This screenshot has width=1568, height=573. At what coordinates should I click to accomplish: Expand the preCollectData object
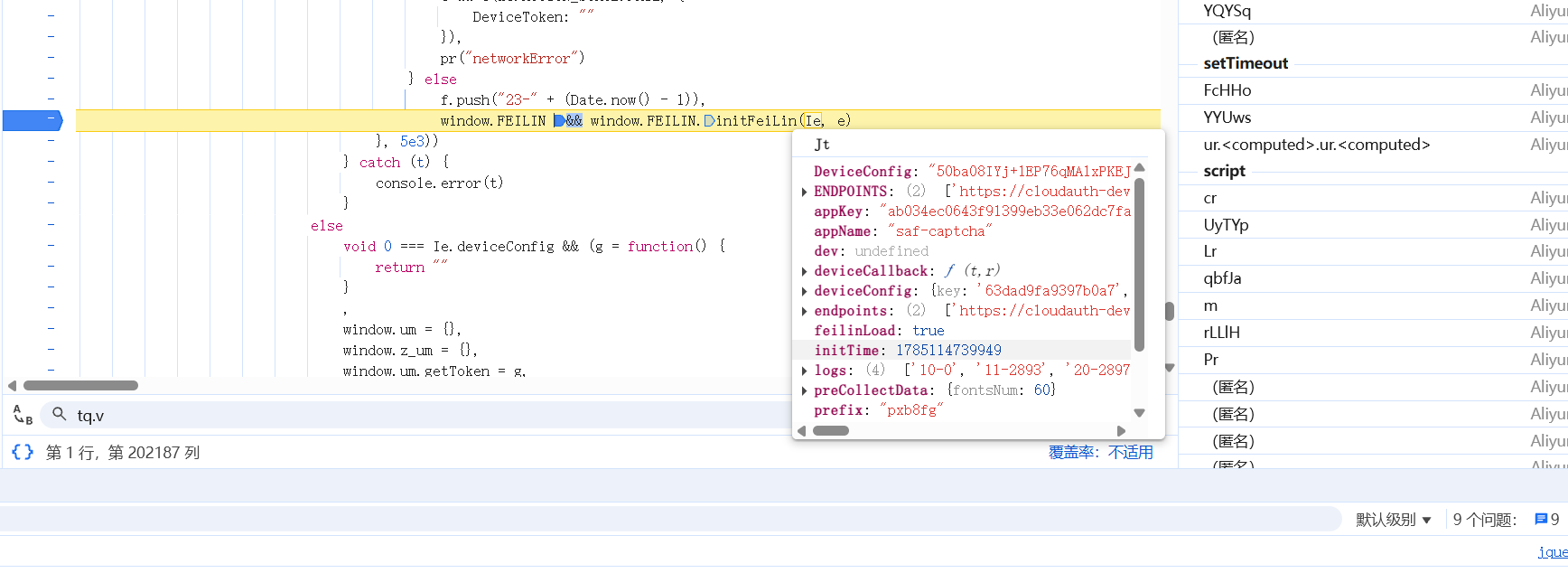click(x=804, y=390)
